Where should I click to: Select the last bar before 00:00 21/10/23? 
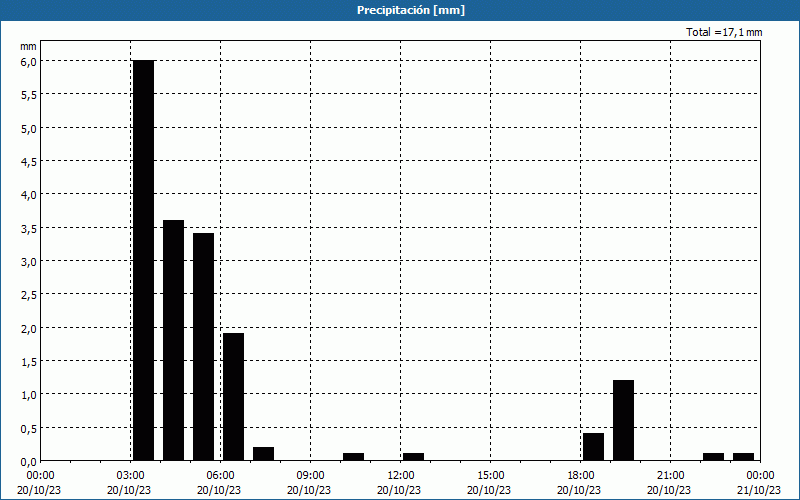point(743,456)
